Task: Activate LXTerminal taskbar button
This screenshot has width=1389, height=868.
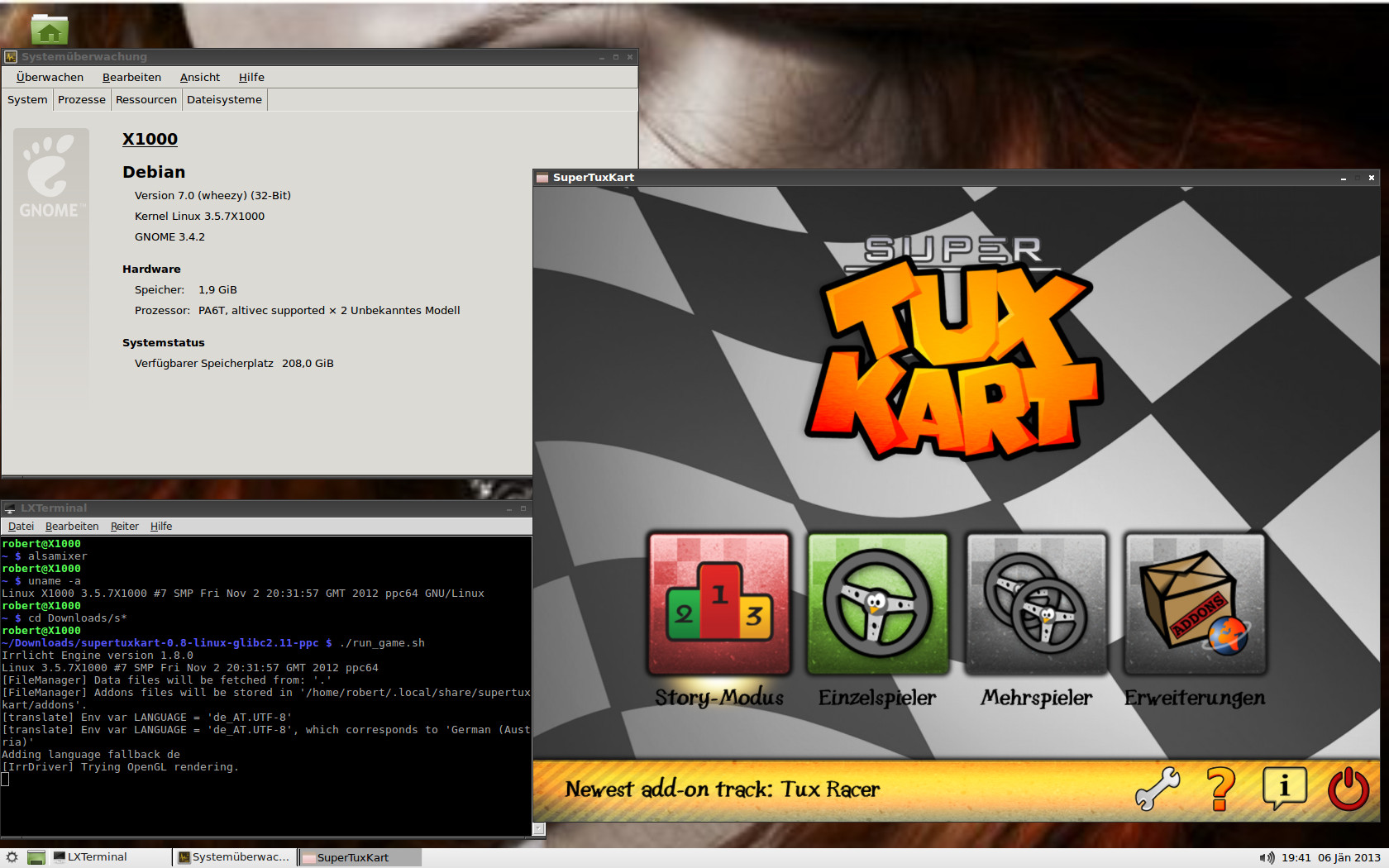Action: (x=111, y=857)
